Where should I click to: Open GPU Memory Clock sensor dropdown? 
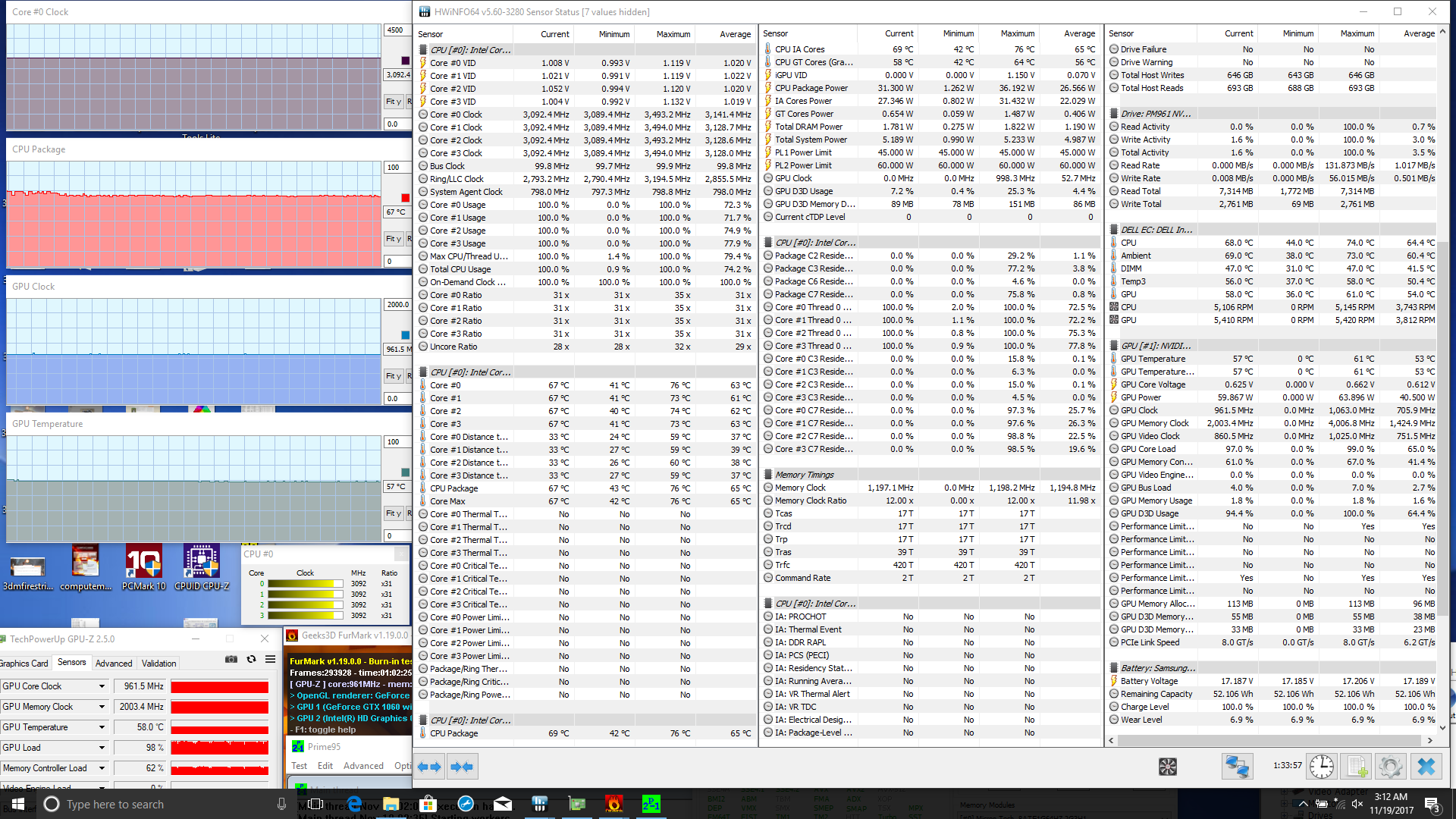pyautogui.click(x=102, y=707)
